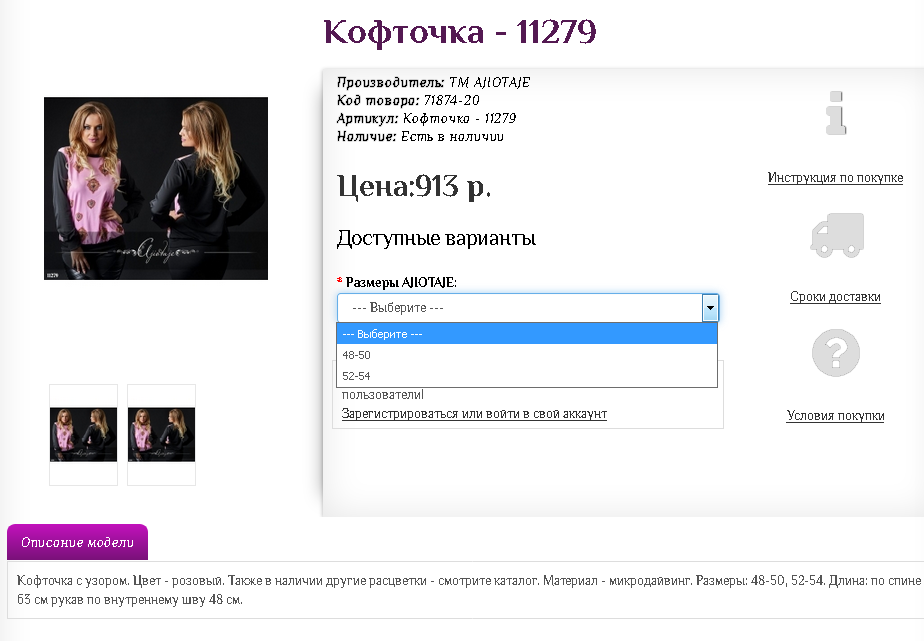Click the info icon above Инструкция по покупке
The height and width of the screenshot is (641, 924).
pos(836,113)
